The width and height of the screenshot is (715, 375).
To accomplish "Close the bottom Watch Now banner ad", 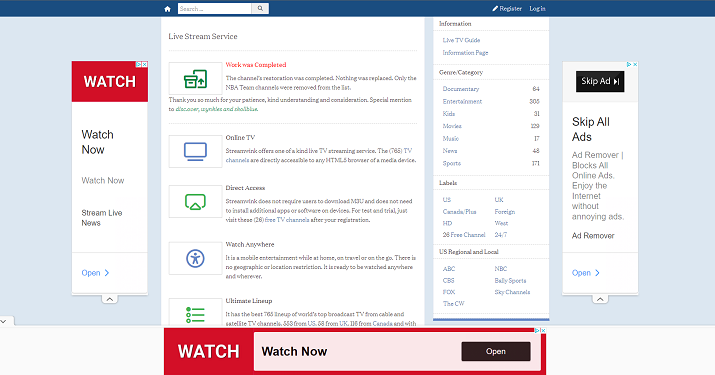I will tap(543, 331).
